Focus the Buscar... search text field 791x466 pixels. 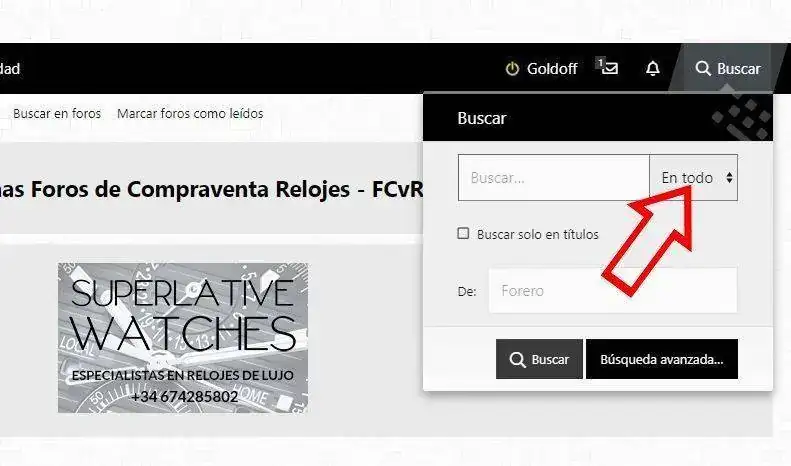(553, 178)
